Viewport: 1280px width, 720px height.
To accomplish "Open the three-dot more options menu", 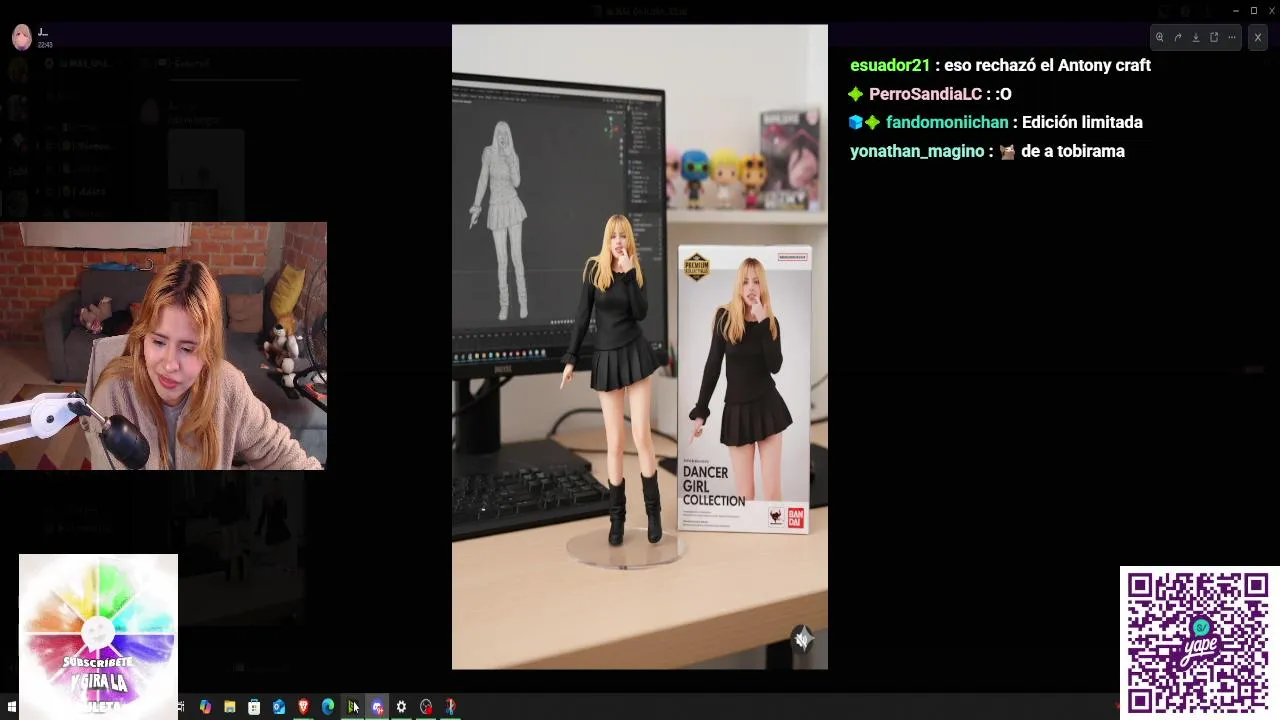I will click(x=1232, y=38).
